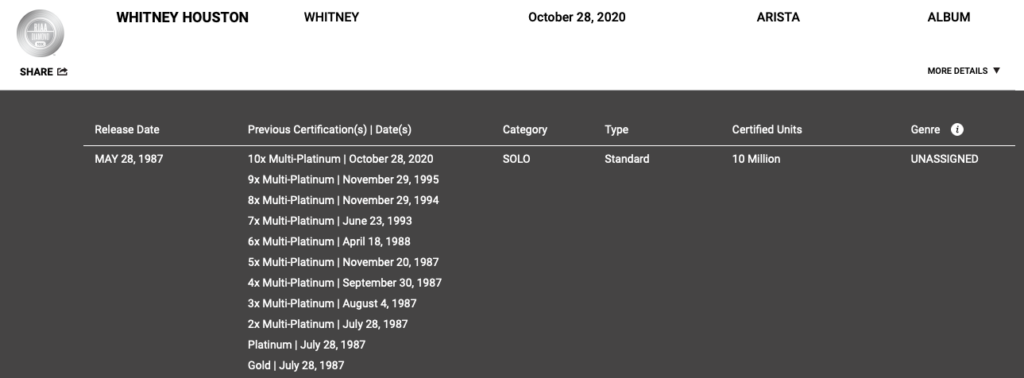Click the WHITNEY album title
1024x378 pixels.
(331, 18)
